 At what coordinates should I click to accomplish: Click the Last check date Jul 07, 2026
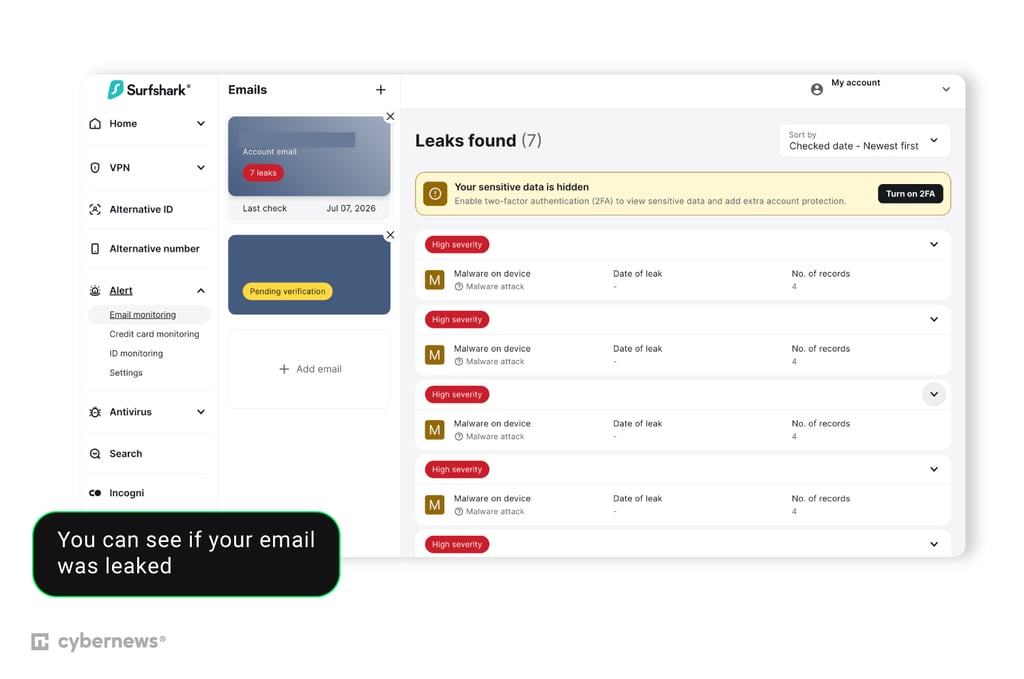pyautogui.click(x=351, y=209)
